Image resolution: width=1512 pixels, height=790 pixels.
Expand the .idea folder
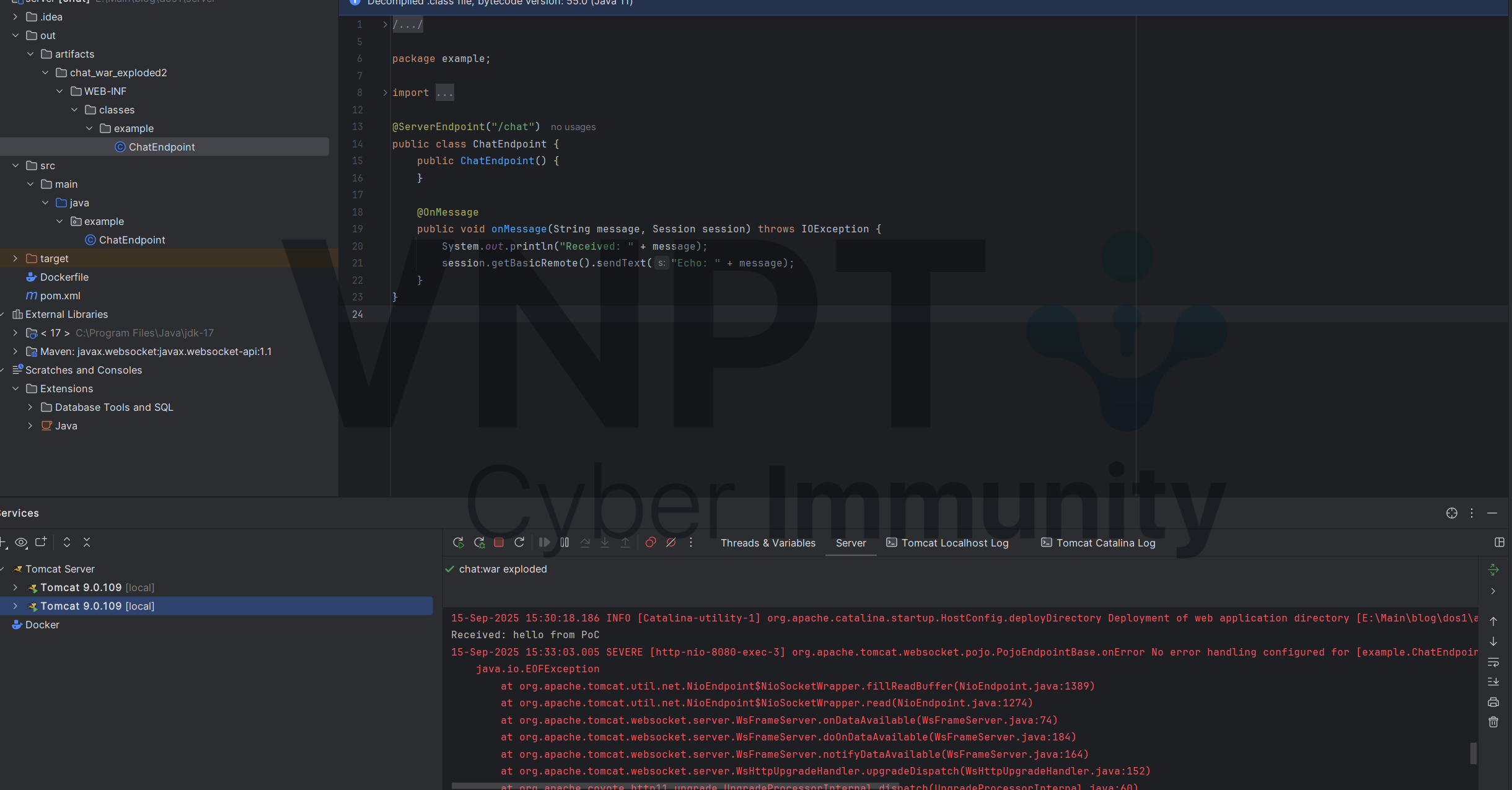pos(15,17)
